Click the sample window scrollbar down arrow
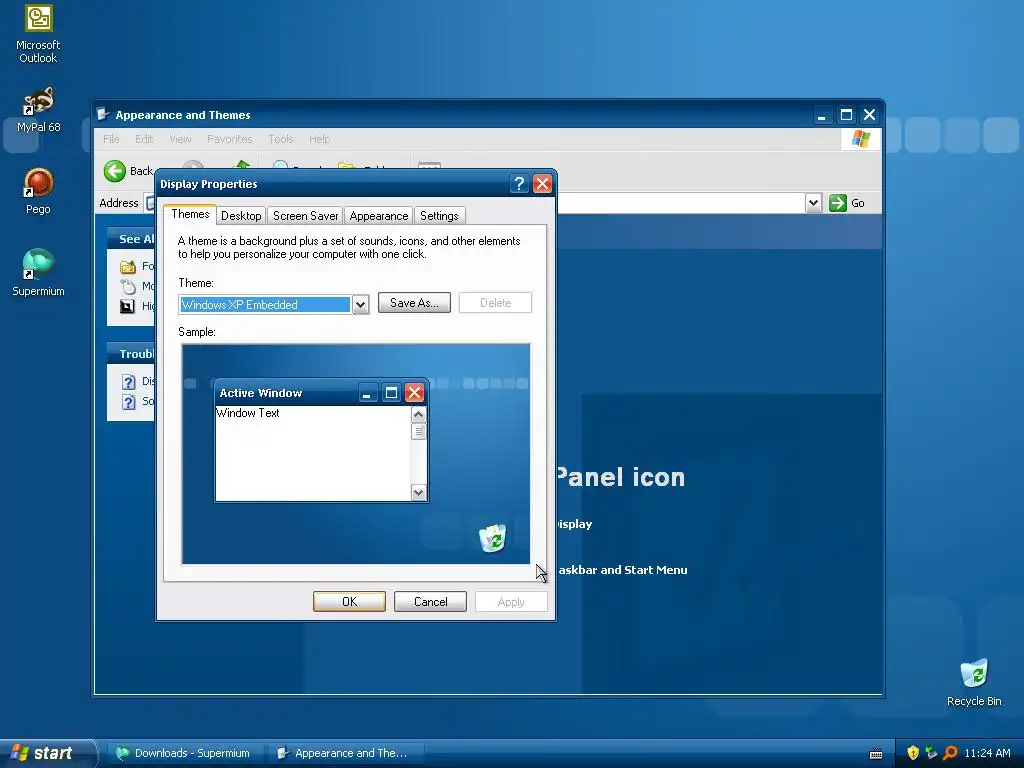 coord(419,492)
